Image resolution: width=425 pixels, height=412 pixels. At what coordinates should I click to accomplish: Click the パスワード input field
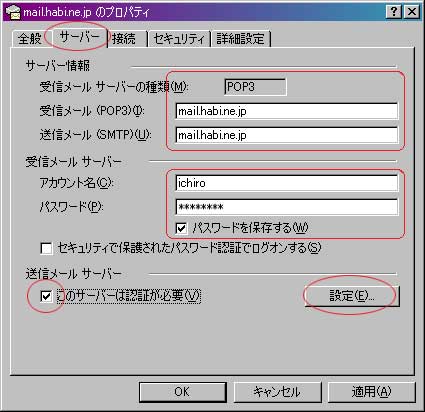[287, 207]
